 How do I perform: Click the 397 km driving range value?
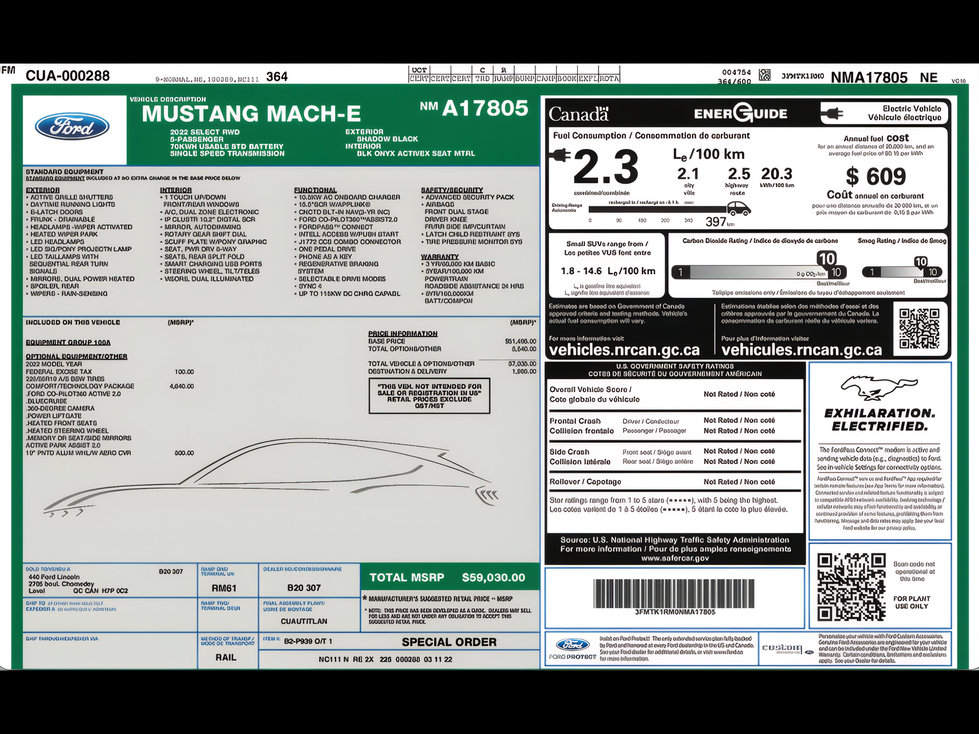pyautogui.click(x=720, y=222)
